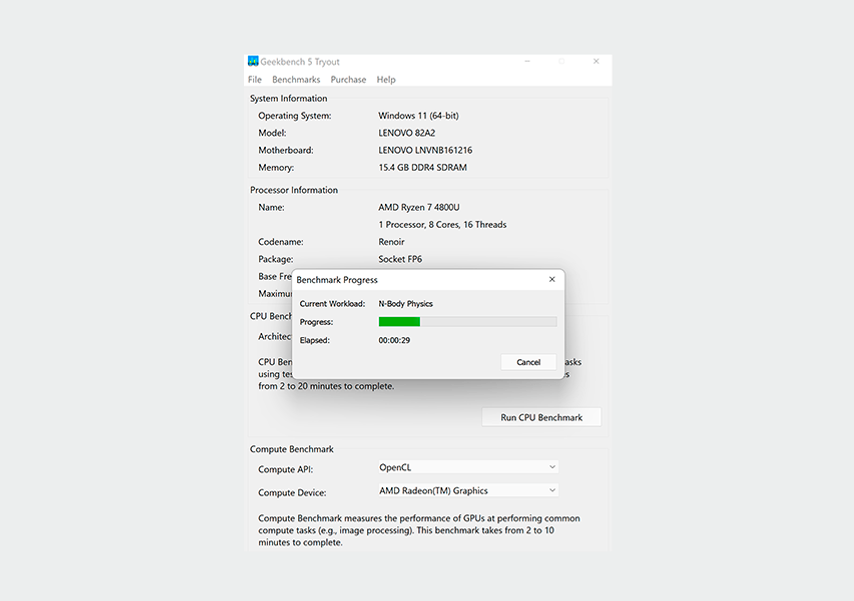Viewport: 854px width, 601px height.
Task: Minimize the Geekbench 5 Tryout window
Action: (527, 62)
